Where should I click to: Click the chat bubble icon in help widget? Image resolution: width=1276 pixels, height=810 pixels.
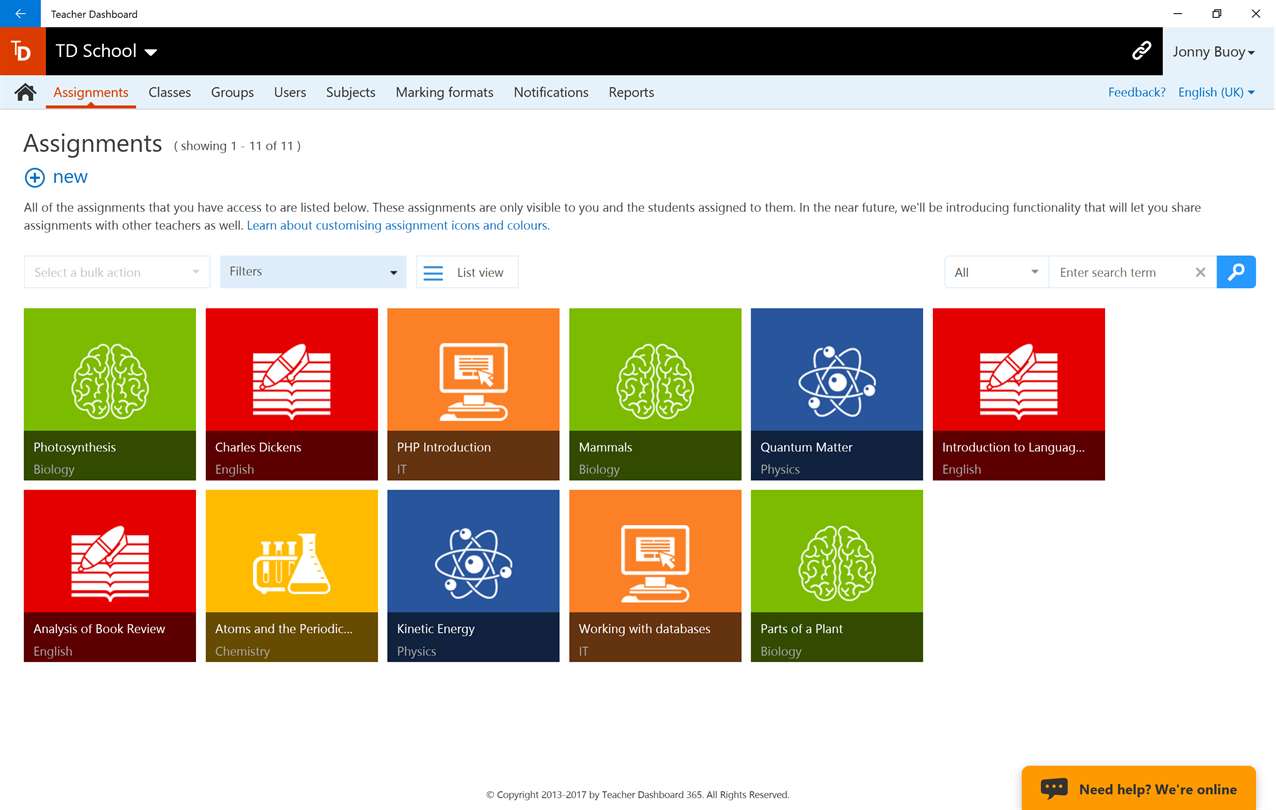pos(1054,788)
